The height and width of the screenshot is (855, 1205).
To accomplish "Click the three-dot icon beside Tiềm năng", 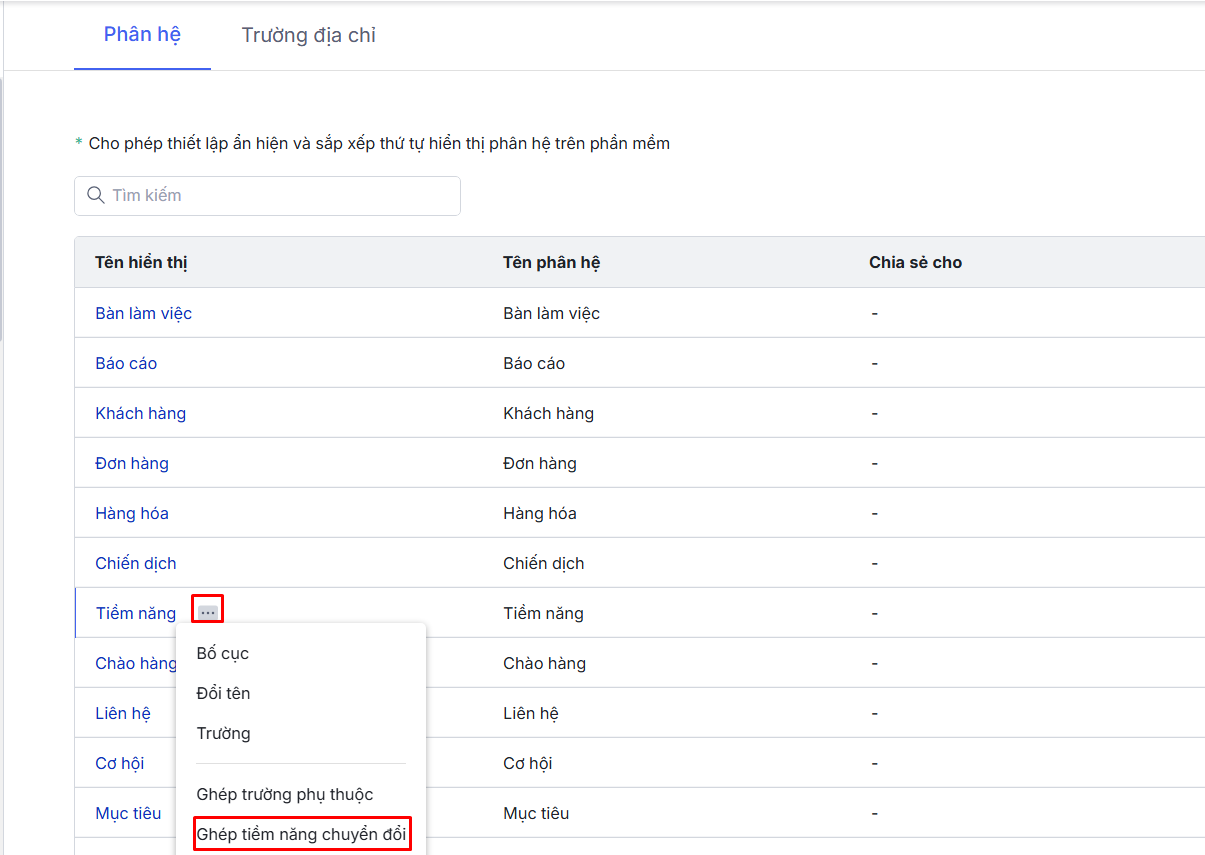I will click(x=207, y=612).
